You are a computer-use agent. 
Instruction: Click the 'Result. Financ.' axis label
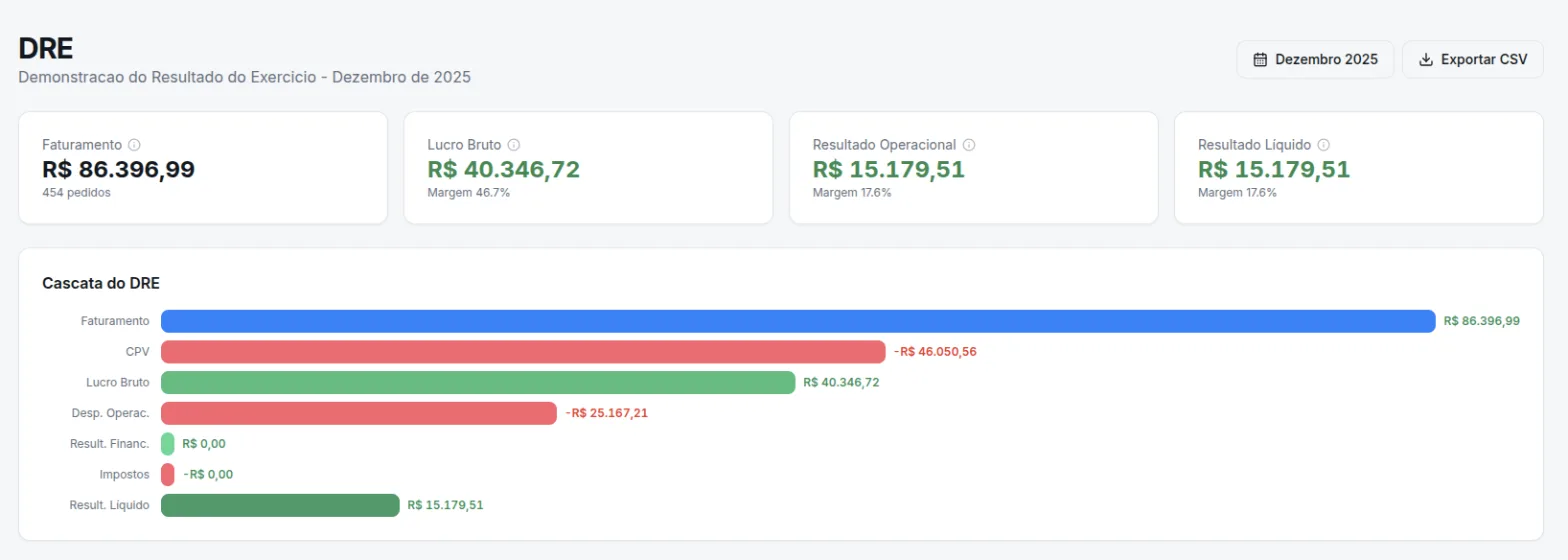click(x=110, y=444)
